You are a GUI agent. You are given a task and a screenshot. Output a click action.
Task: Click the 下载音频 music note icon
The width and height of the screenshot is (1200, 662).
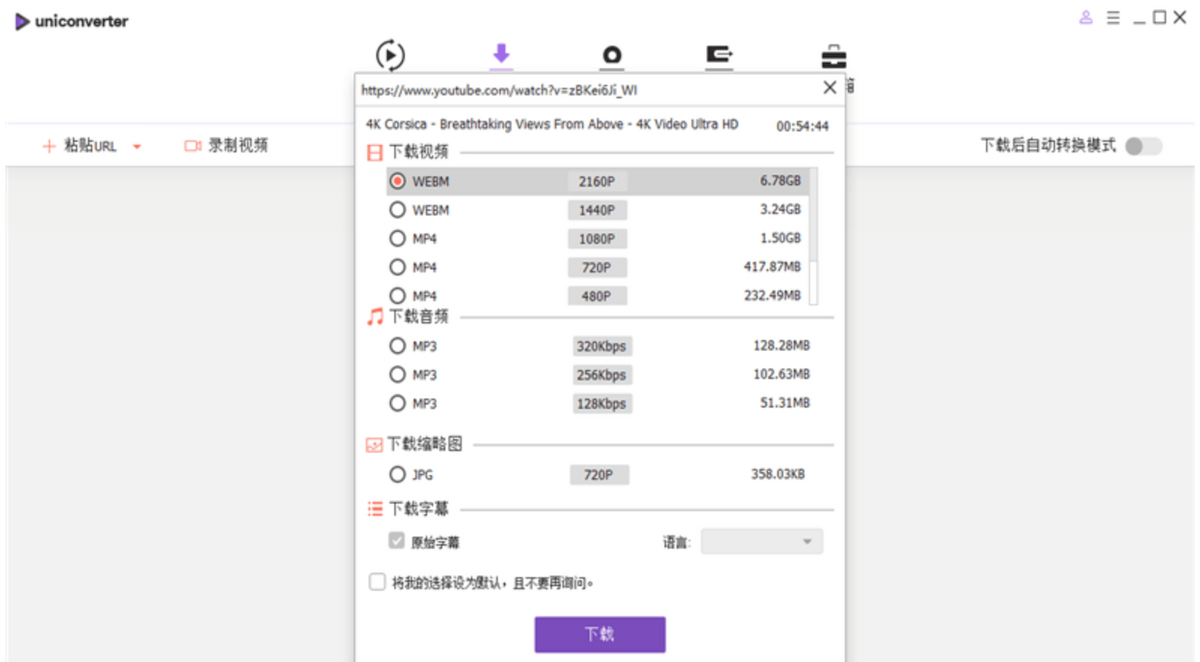pyautogui.click(x=375, y=316)
